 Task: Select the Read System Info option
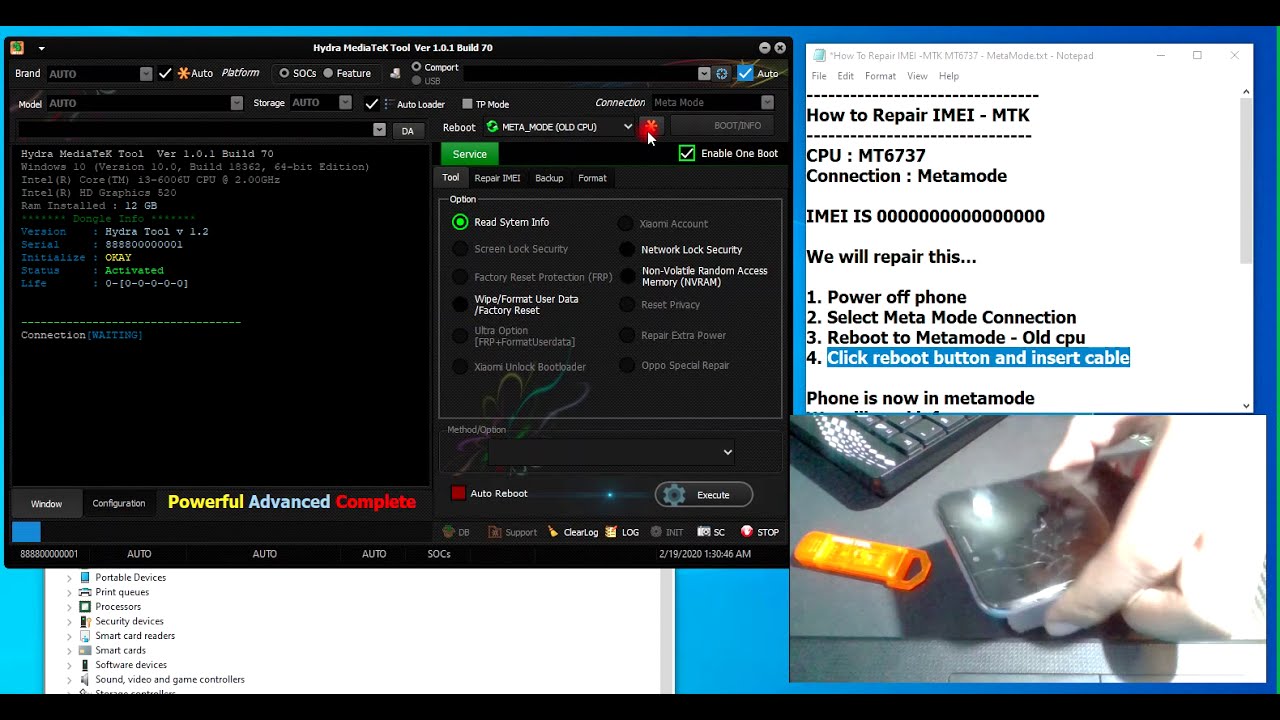(x=460, y=222)
